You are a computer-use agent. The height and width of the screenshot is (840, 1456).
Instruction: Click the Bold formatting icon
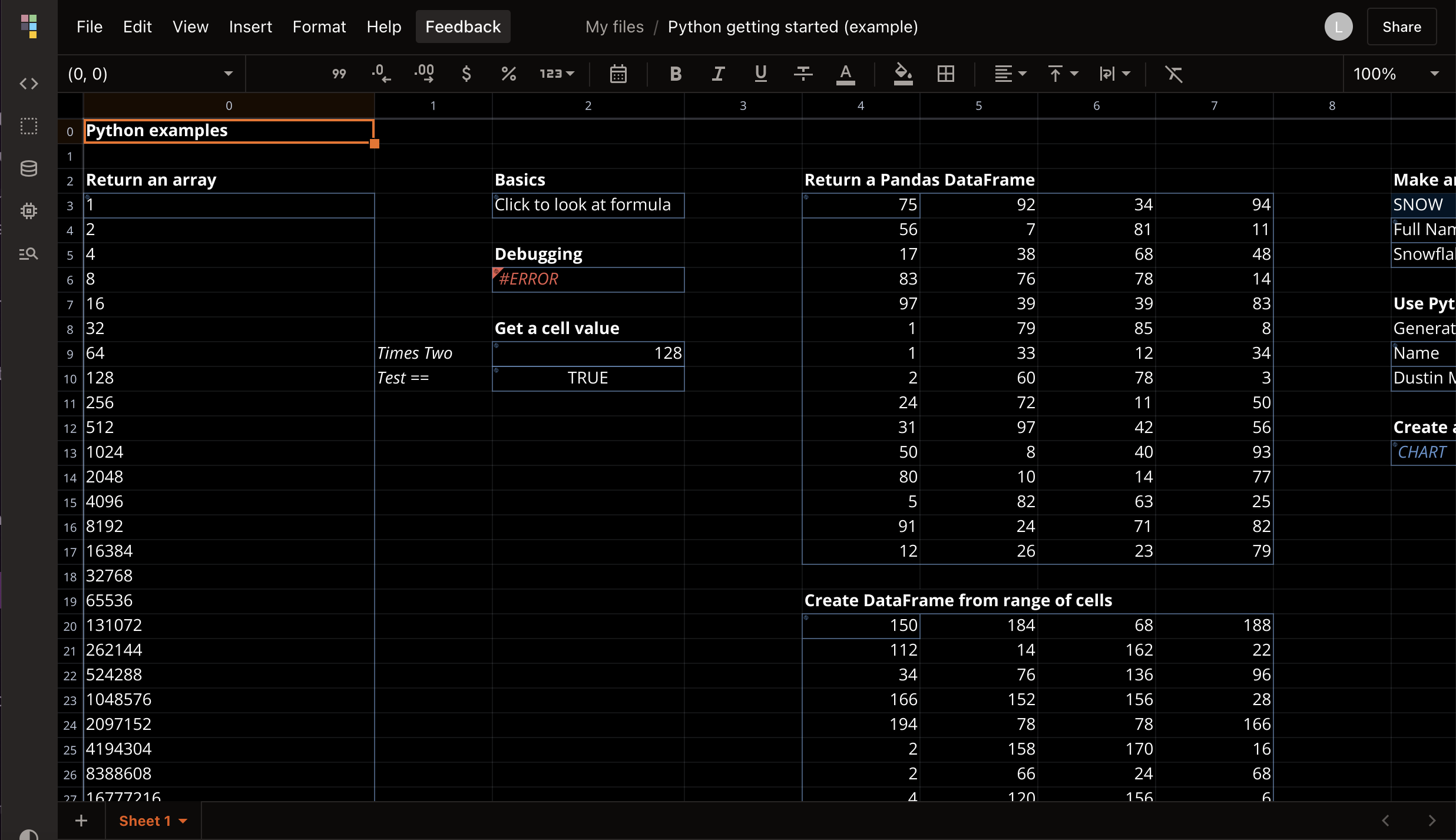coord(675,74)
